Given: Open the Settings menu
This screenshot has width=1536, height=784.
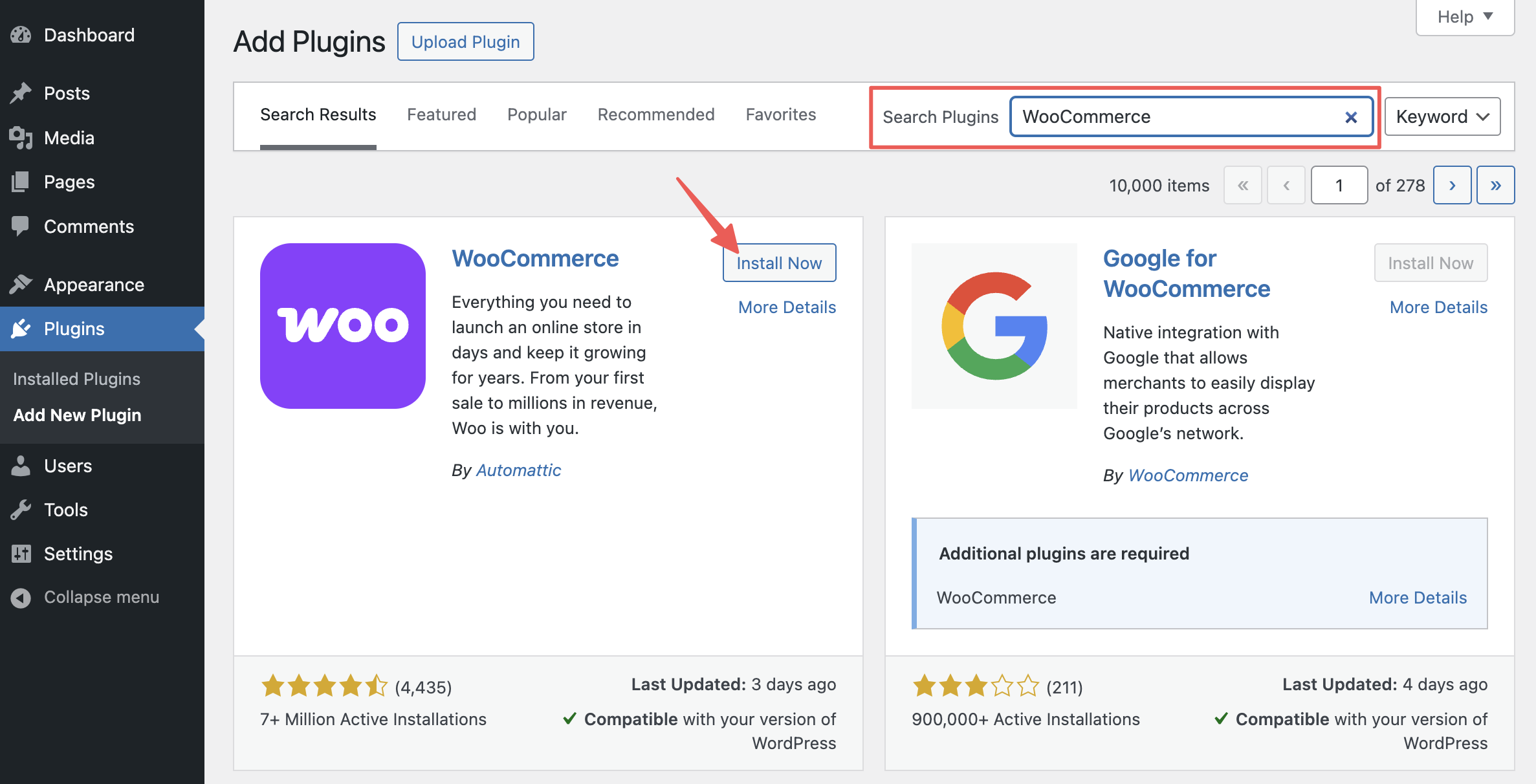Looking at the screenshot, I should pos(78,553).
